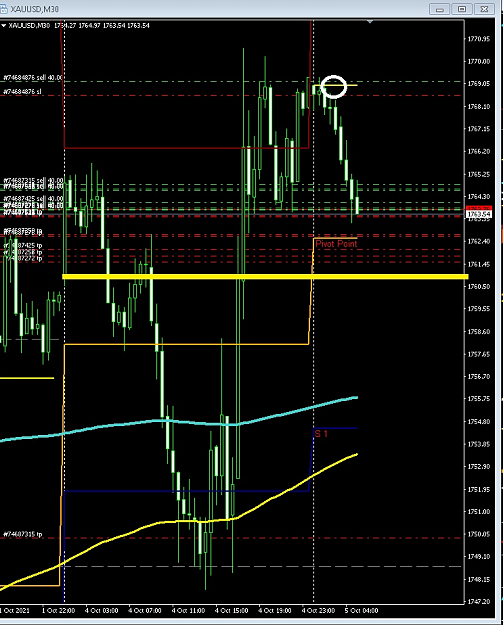The image size is (503, 625).
Task: Click the red Pivot Point label
Action: pos(336,244)
